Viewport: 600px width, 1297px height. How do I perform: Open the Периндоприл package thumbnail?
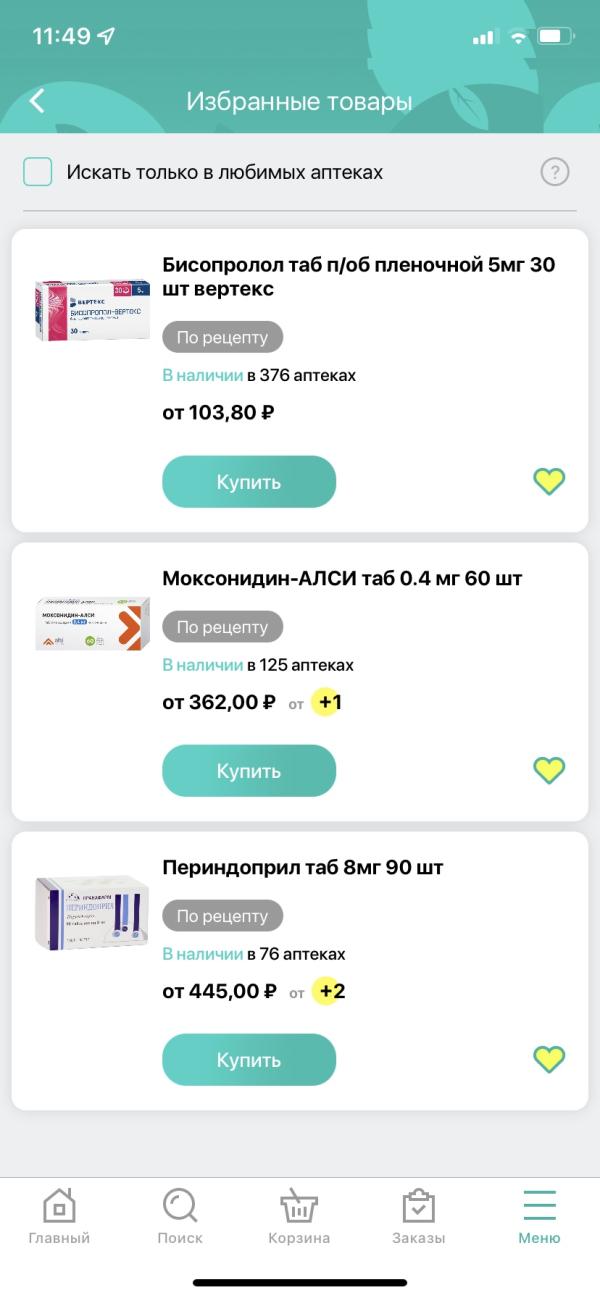click(x=92, y=914)
